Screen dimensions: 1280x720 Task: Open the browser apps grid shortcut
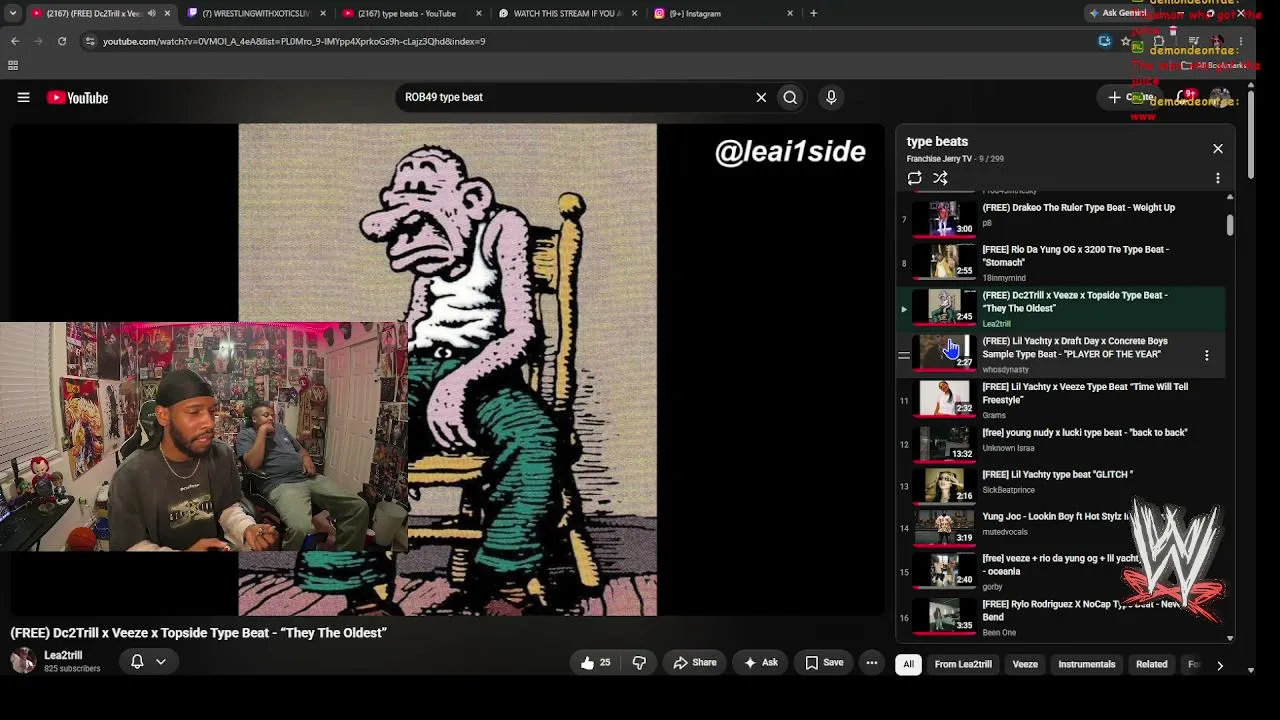tap(13, 65)
